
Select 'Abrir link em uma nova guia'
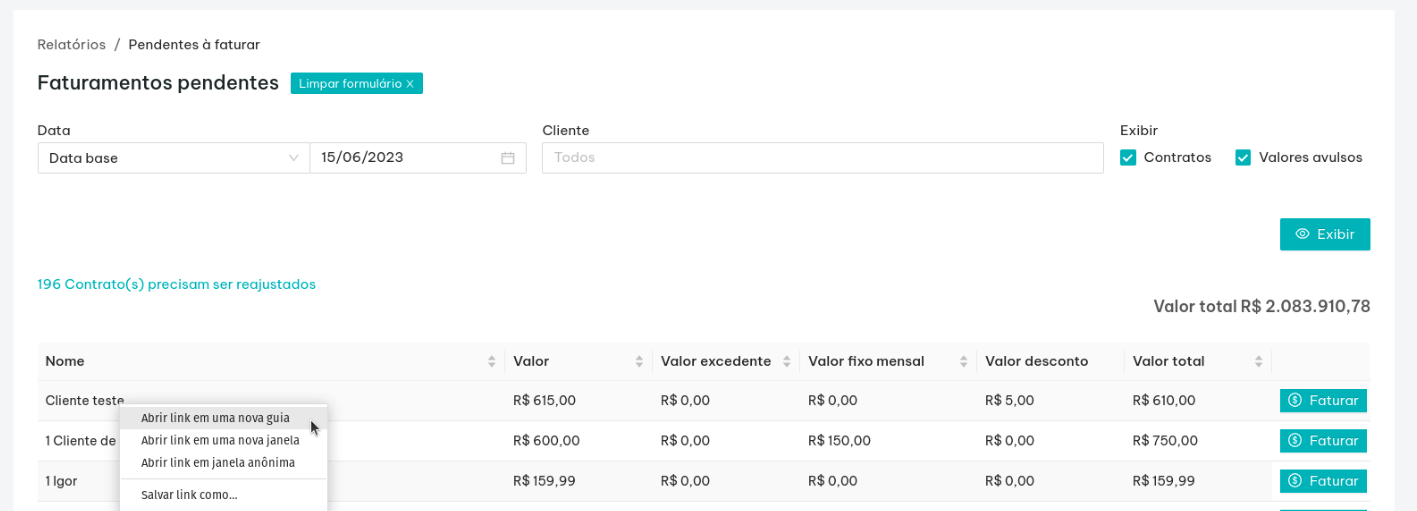coord(215,418)
